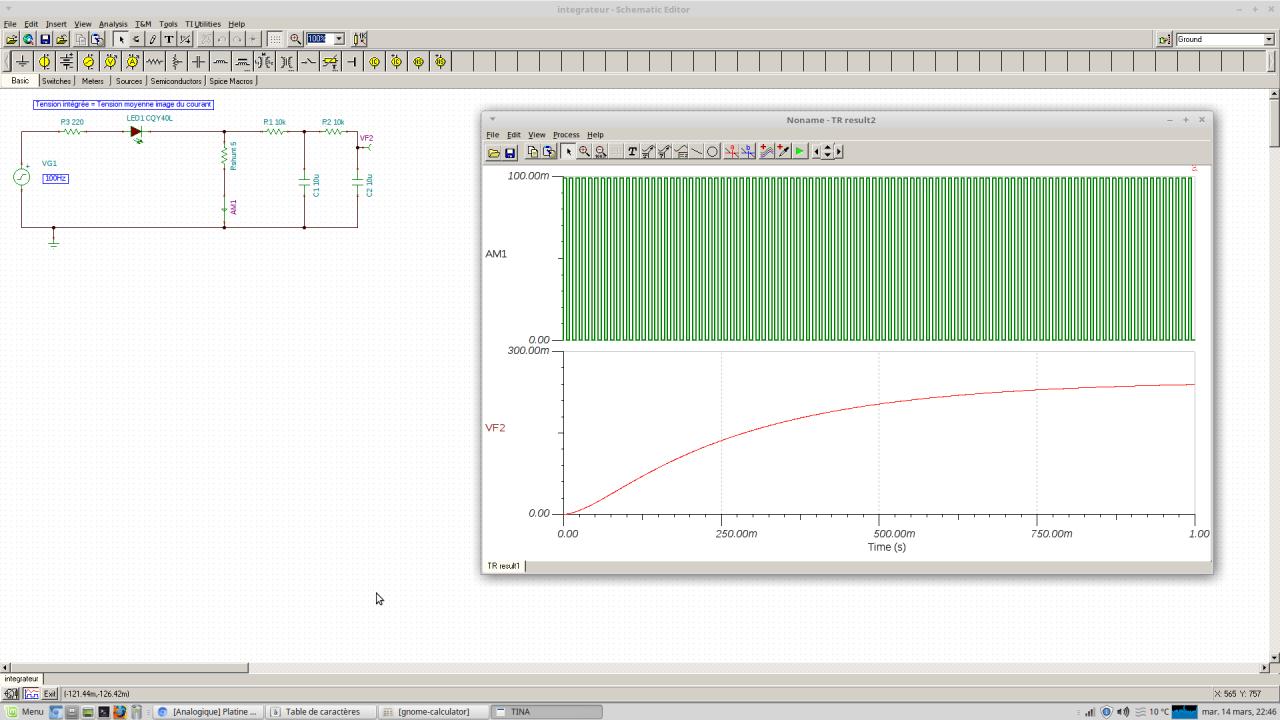
Task: Open the gnome-calculator taskbar window
Action: [x=433, y=712]
